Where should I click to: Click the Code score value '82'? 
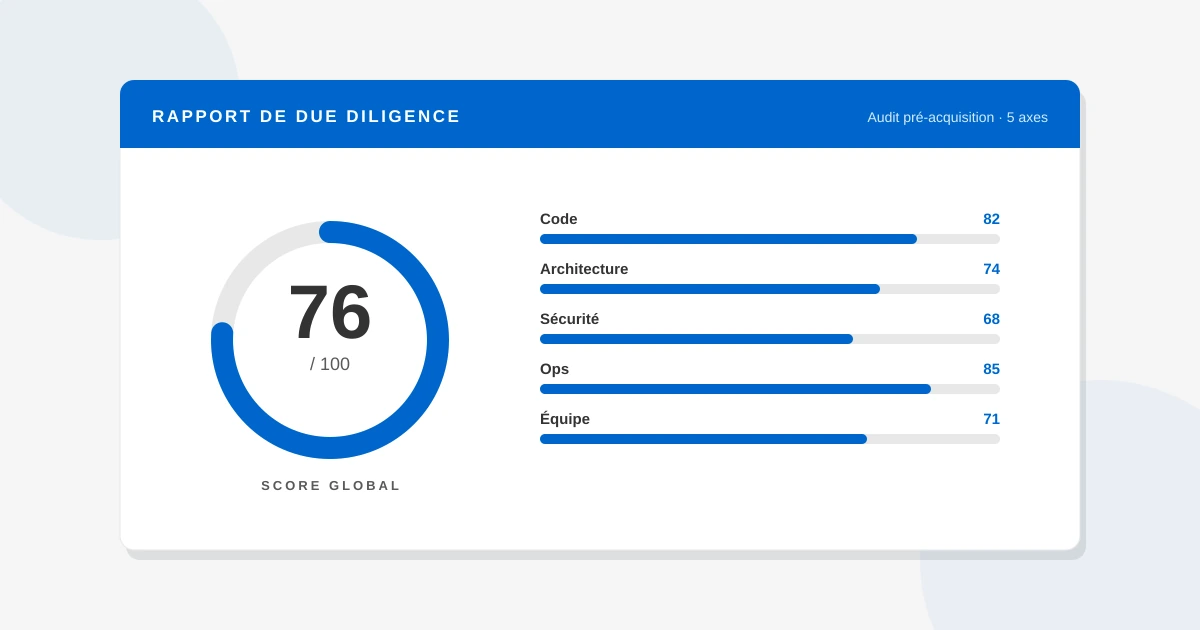coord(991,219)
